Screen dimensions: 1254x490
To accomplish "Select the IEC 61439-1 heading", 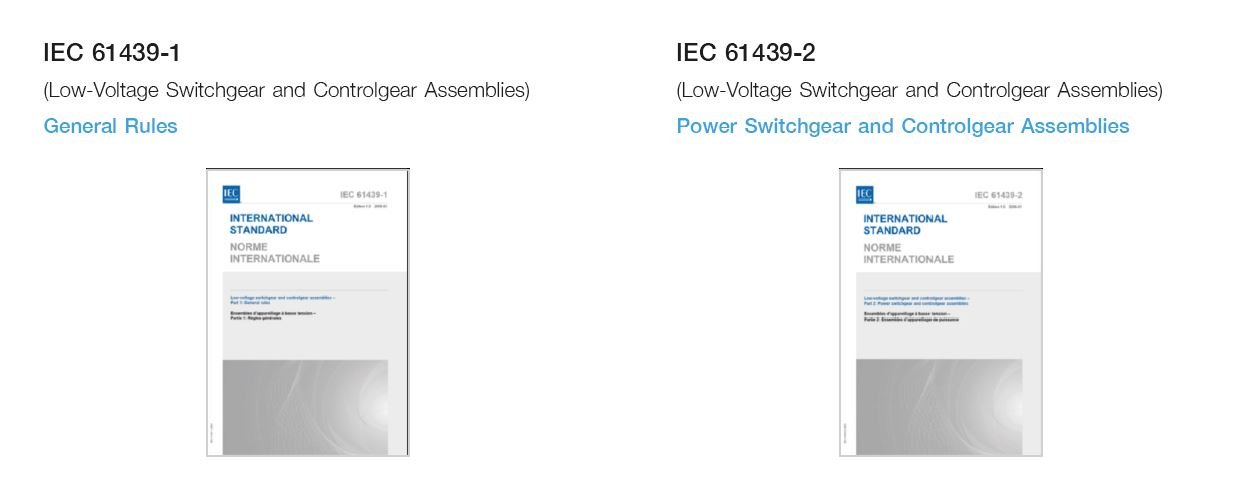I will pos(111,52).
